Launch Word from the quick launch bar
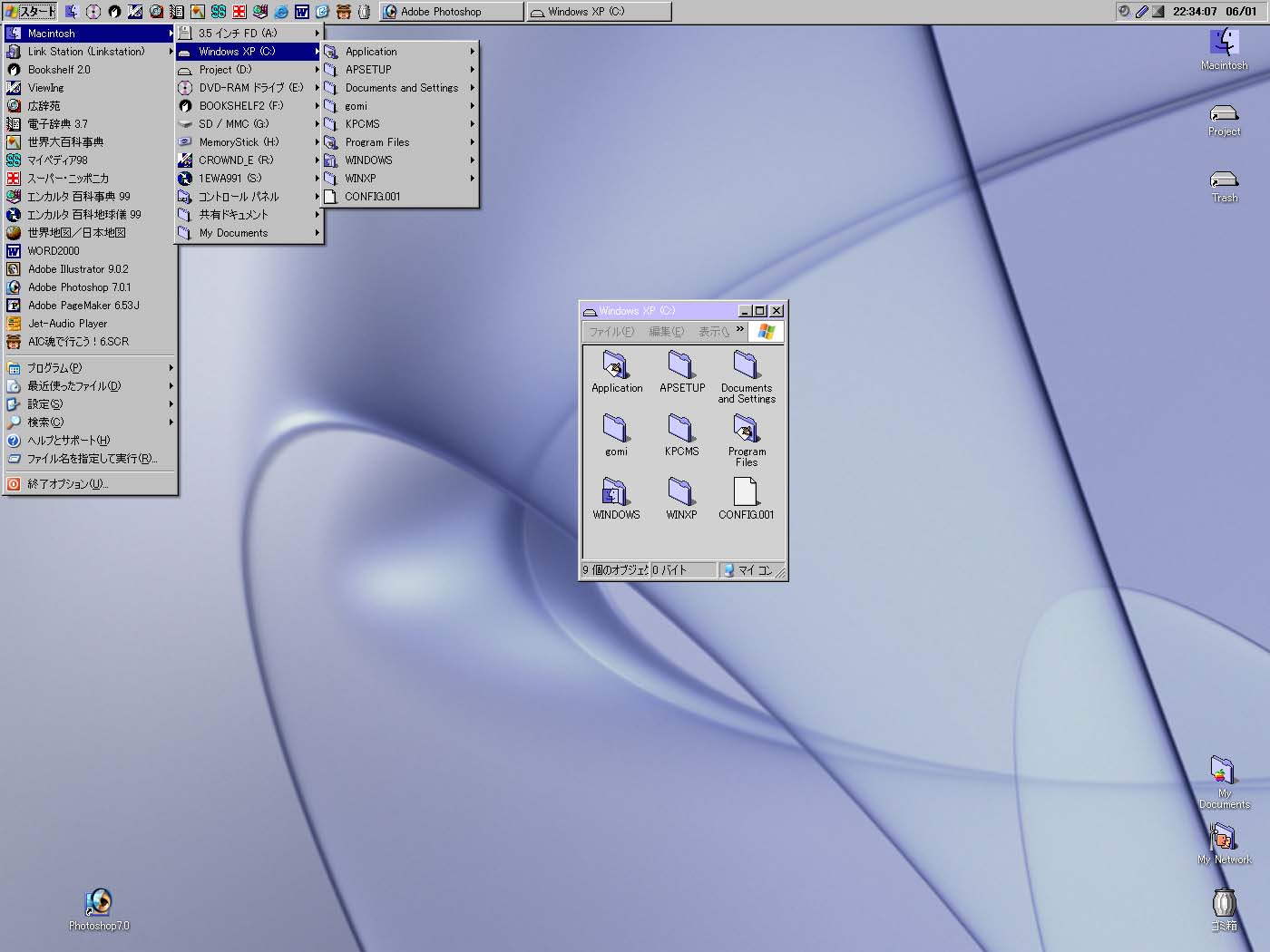 point(302,12)
